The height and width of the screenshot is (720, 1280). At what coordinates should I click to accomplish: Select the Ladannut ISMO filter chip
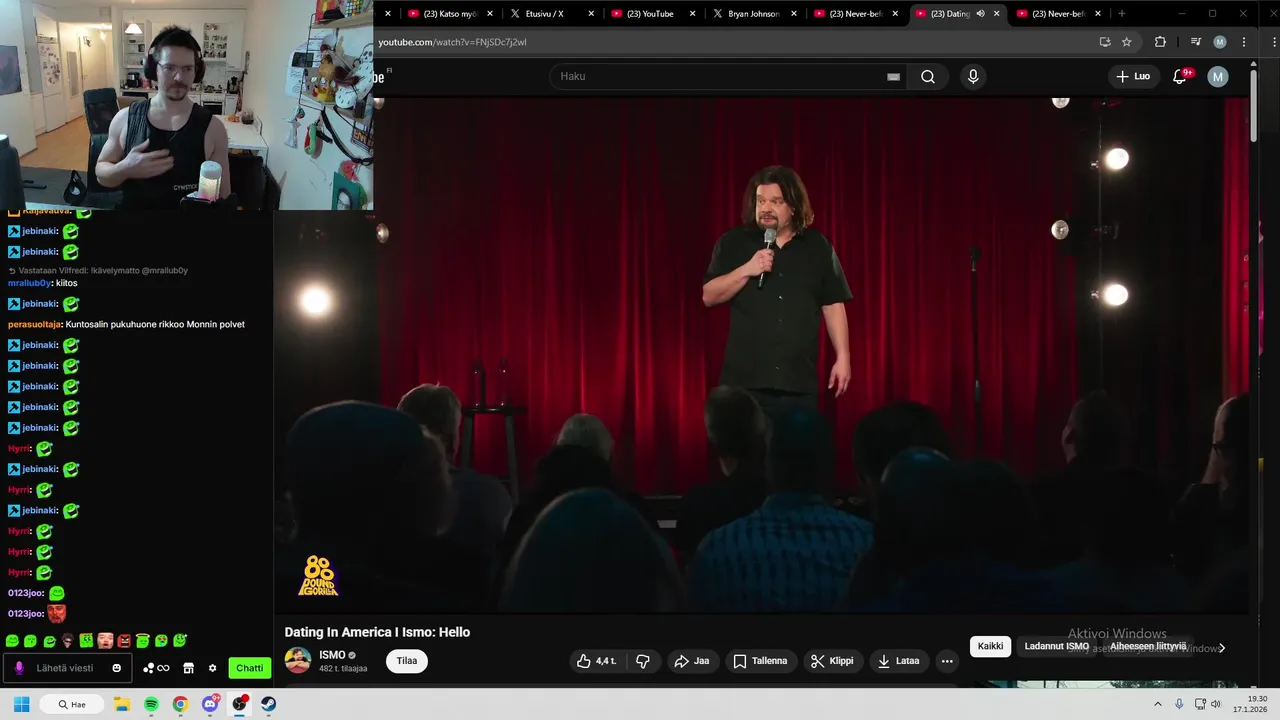click(1056, 646)
